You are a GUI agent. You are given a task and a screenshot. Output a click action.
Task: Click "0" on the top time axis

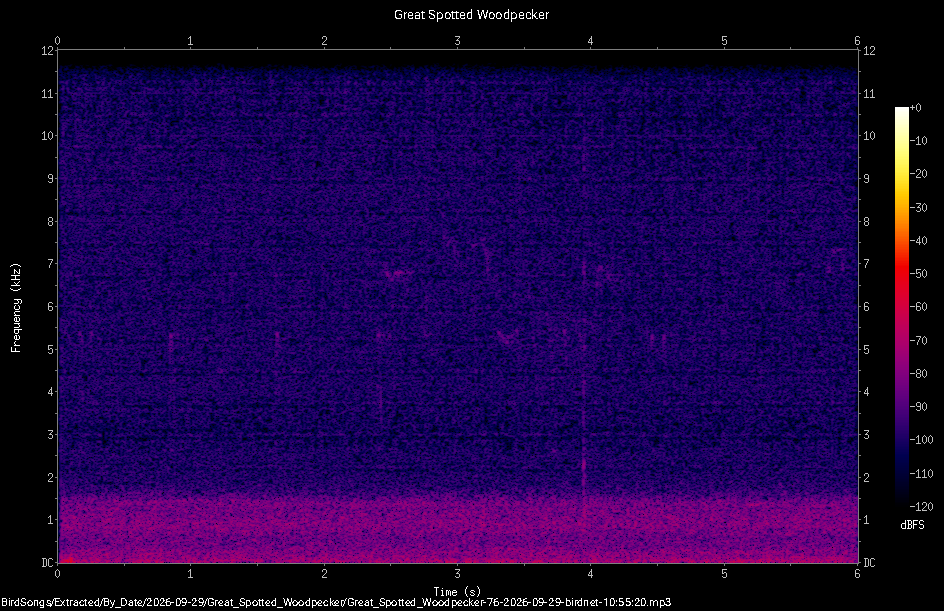(x=57, y=41)
